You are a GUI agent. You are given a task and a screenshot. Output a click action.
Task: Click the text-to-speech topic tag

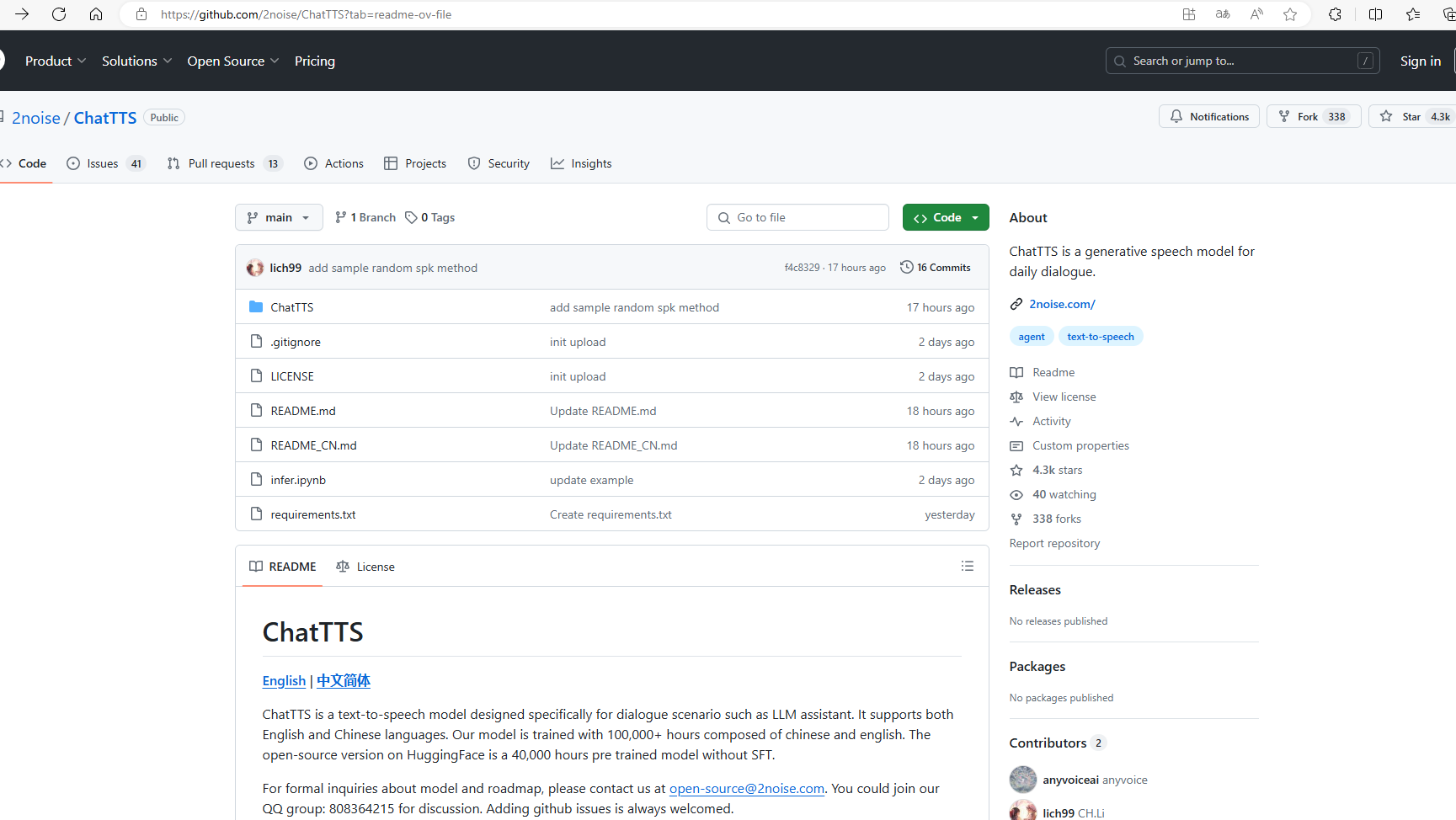[x=1101, y=336]
